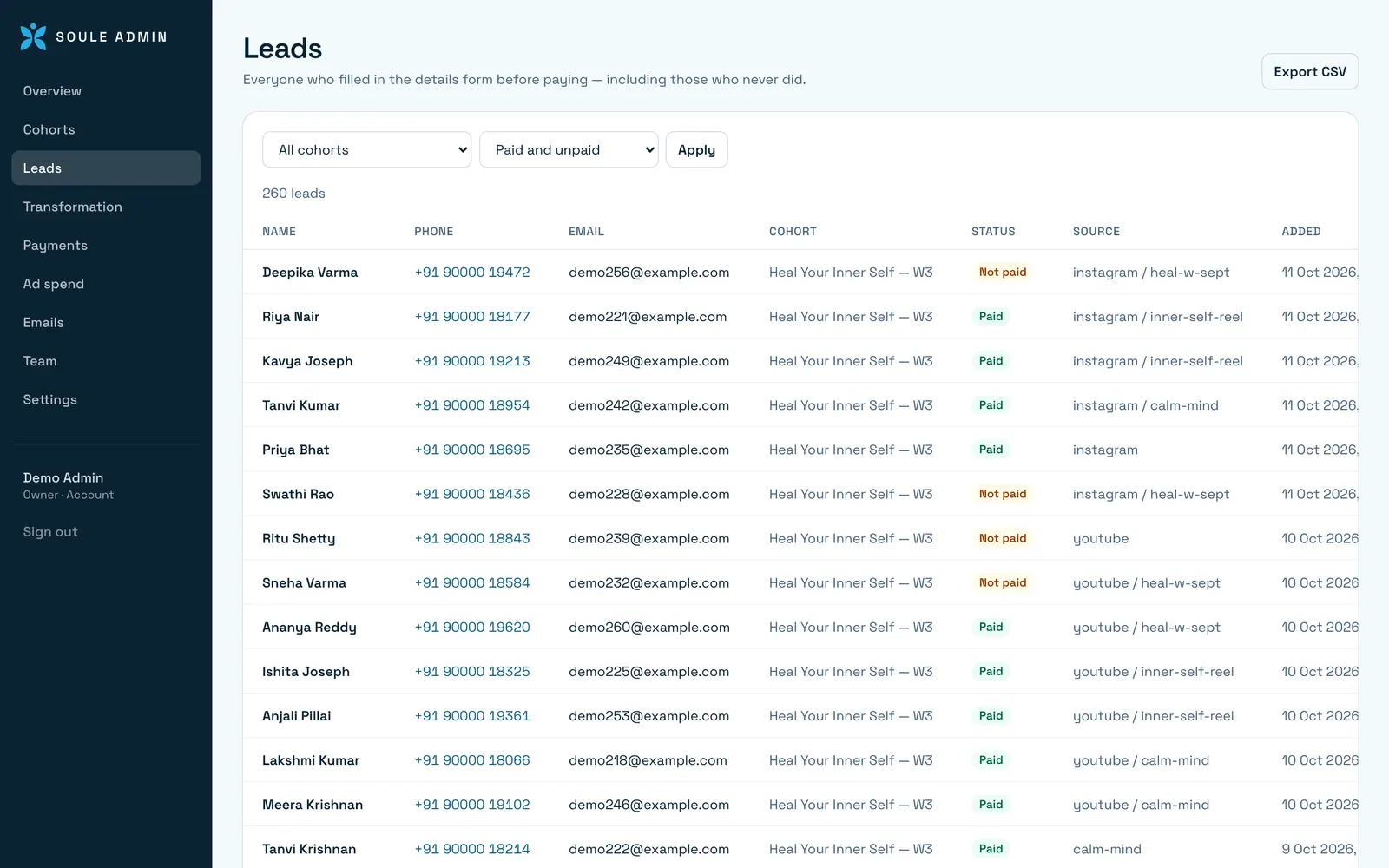The width and height of the screenshot is (1389, 868).
Task: Click Tanvi Kumar's phone link
Action: [472, 405]
